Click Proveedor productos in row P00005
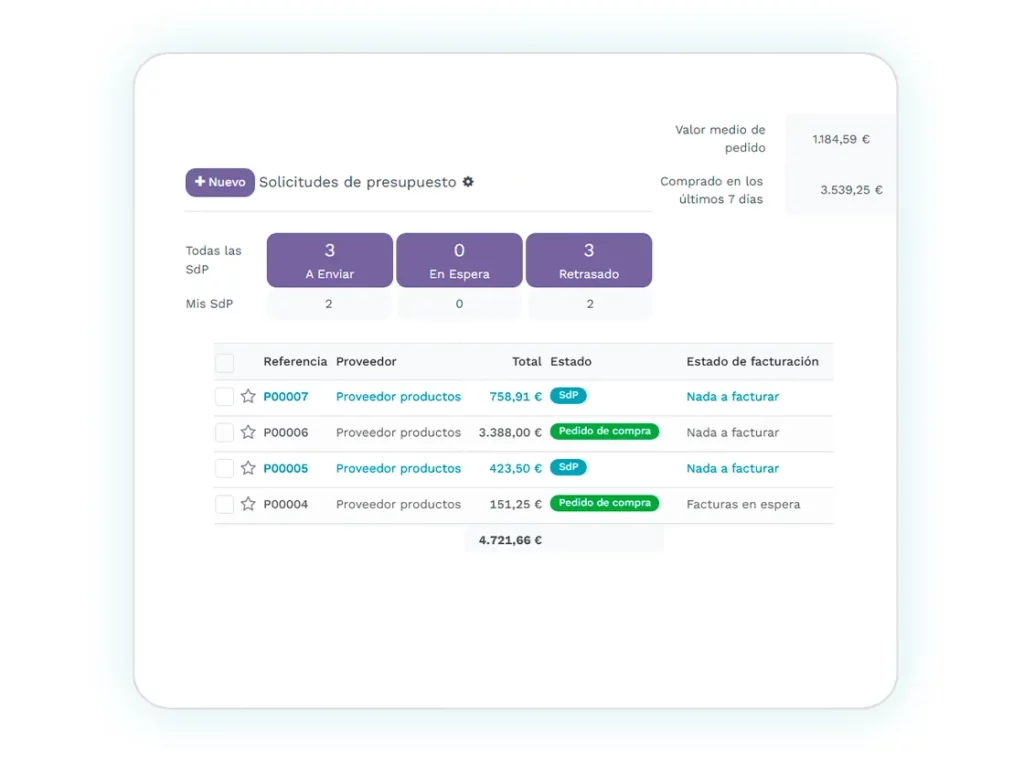The image size is (1024, 768). [398, 468]
